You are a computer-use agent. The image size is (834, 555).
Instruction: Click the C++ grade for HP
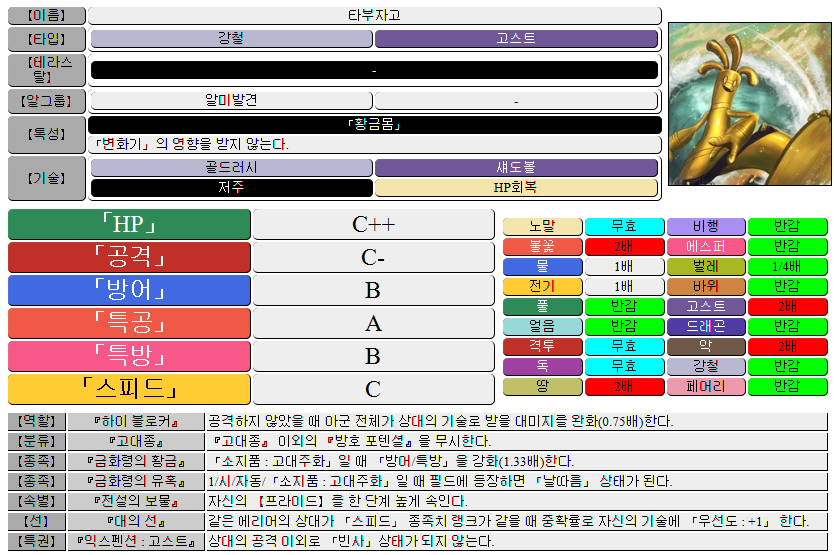[x=373, y=225]
